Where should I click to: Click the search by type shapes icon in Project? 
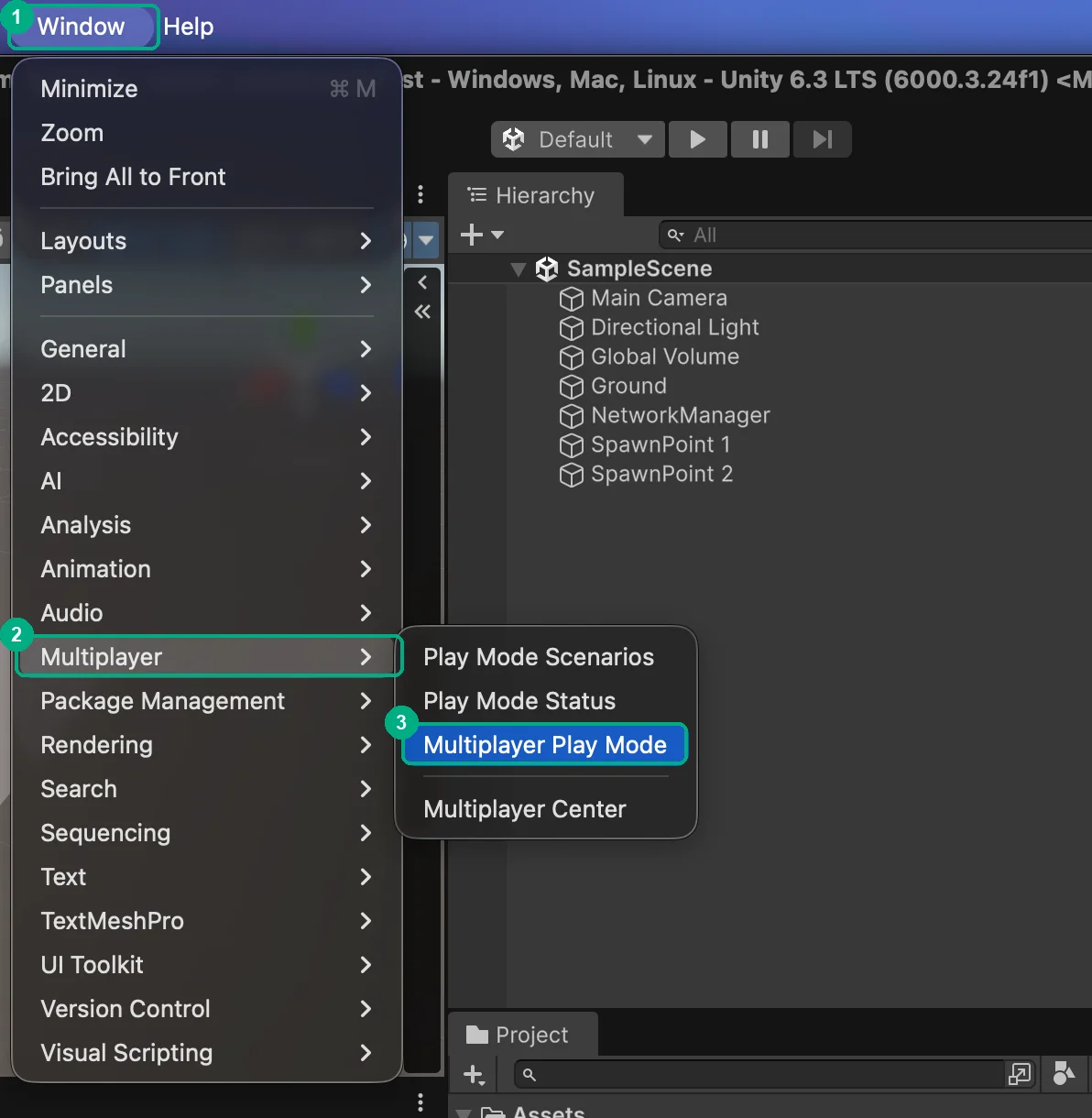coord(1064,1073)
